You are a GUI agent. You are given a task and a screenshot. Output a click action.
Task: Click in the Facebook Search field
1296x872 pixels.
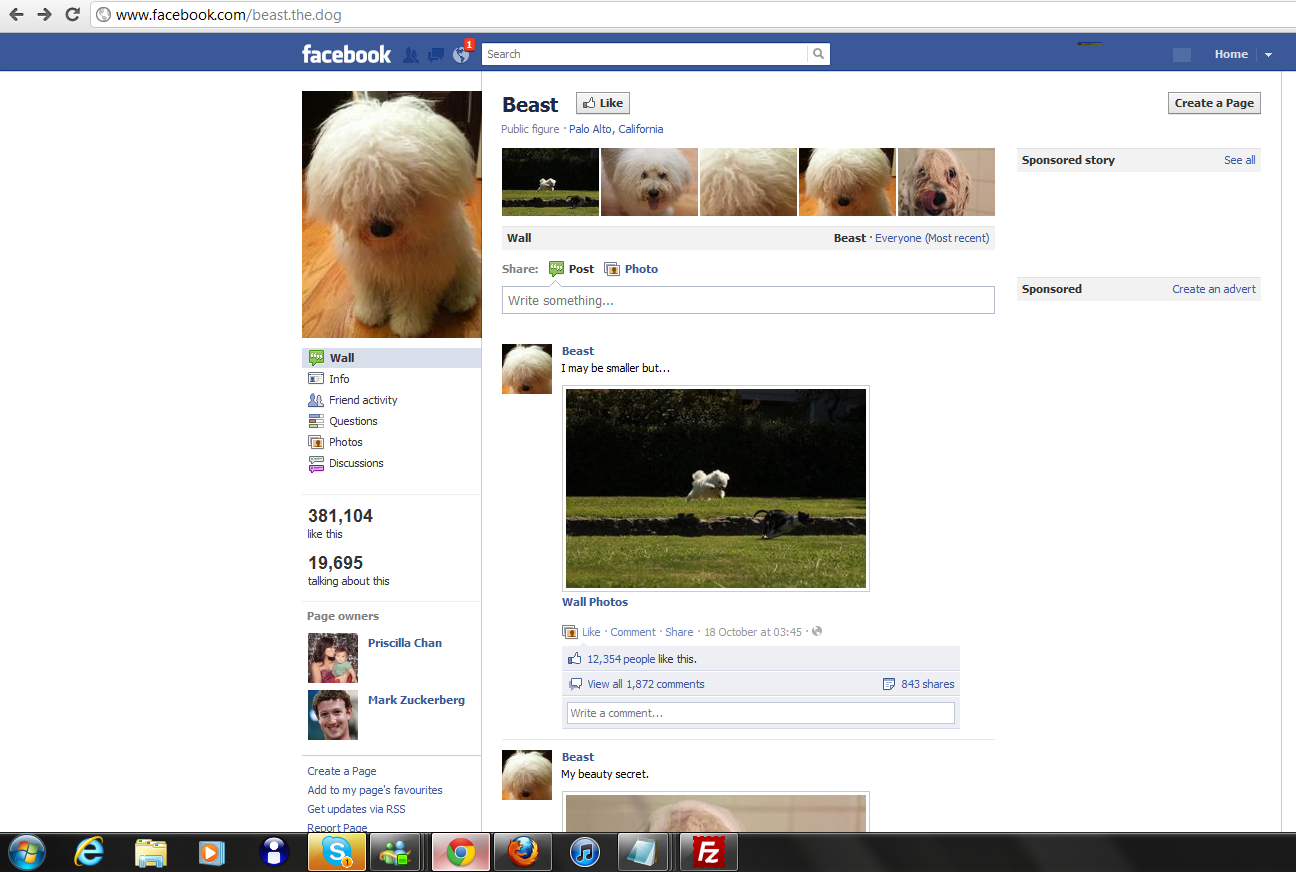[x=644, y=54]
